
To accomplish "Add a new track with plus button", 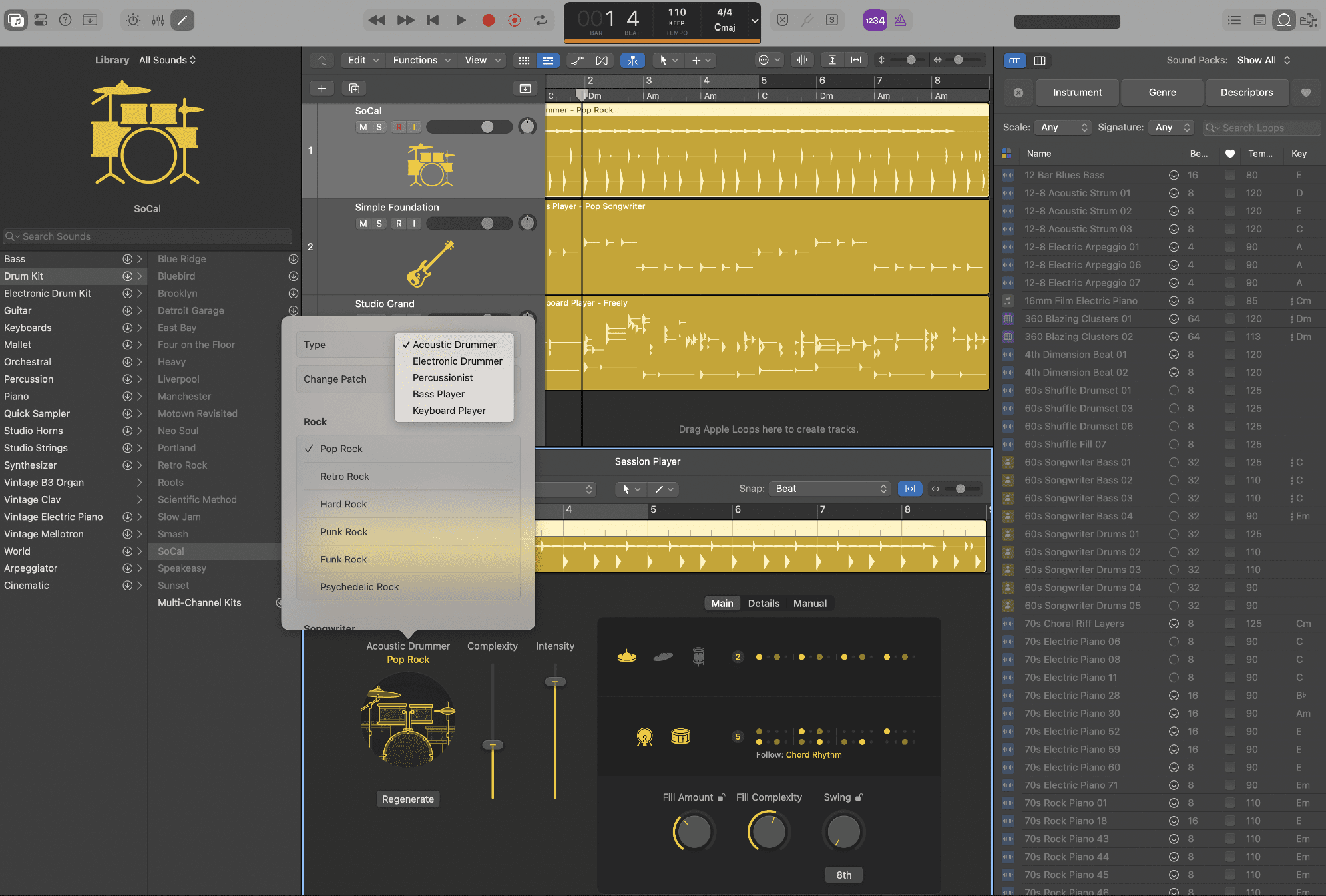I will click(322, 88).
